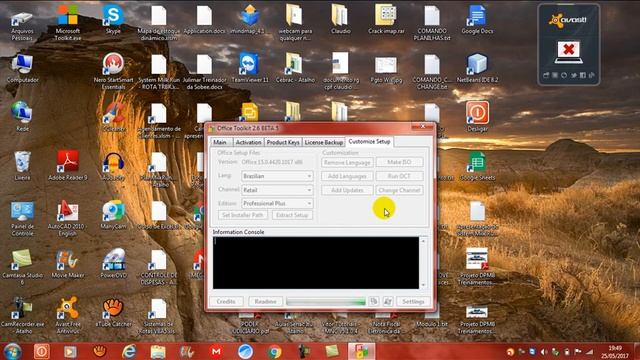Select the Movie Maker desktop icon
The height and width of the screenshot is (360, 640).
pos(68,263)
